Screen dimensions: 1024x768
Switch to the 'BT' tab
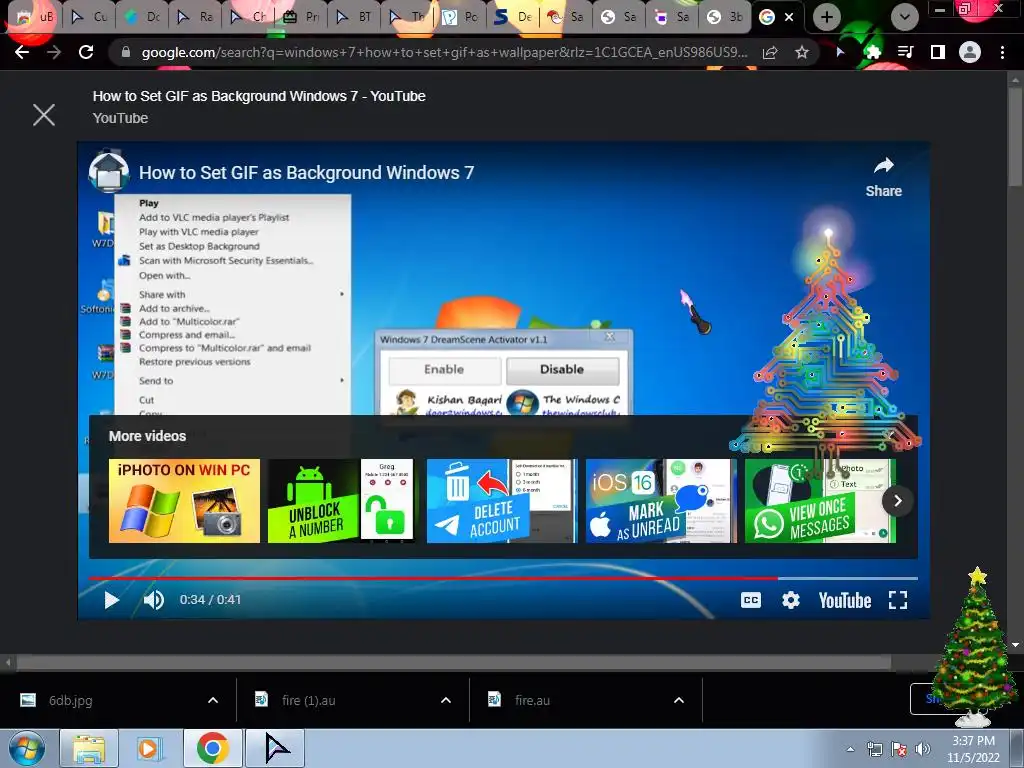[354, 17]
